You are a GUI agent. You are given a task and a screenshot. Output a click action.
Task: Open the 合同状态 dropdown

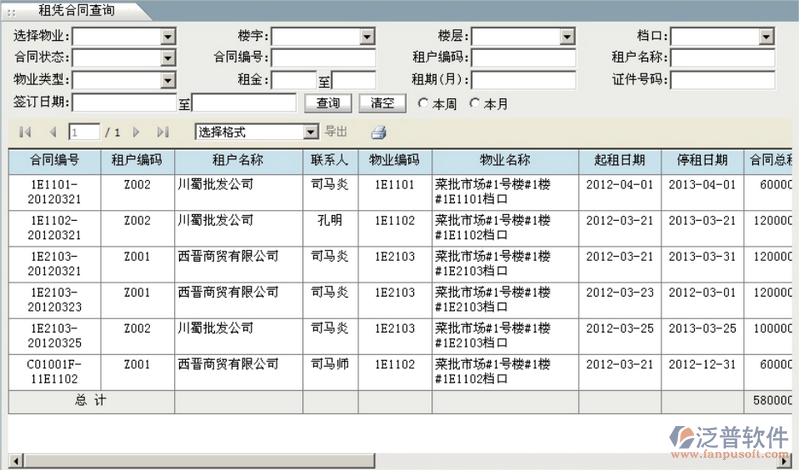pyautogui.click(x=168, y=58)
